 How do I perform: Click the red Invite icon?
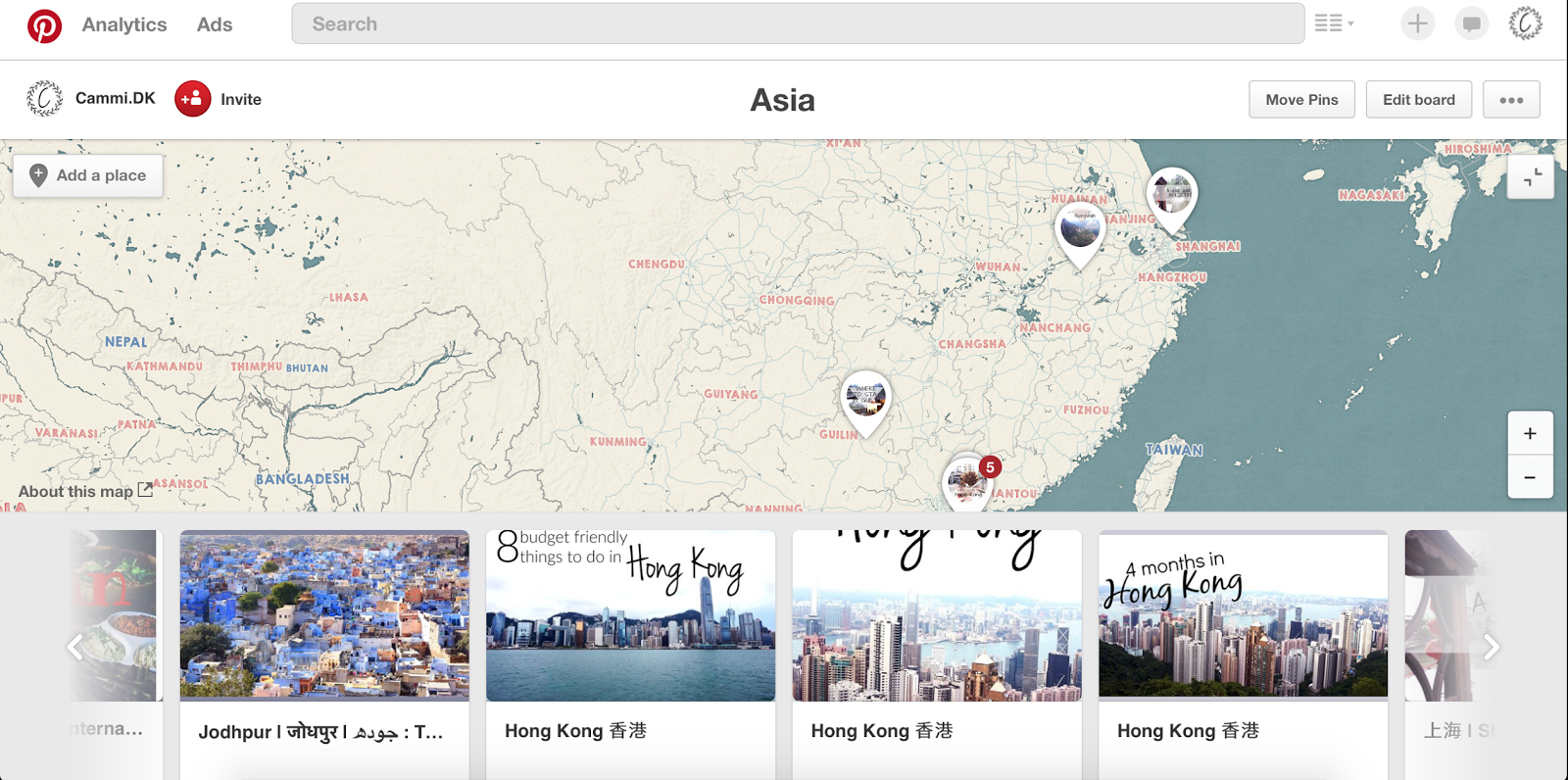pyautogui.click(x=193, y=99)
